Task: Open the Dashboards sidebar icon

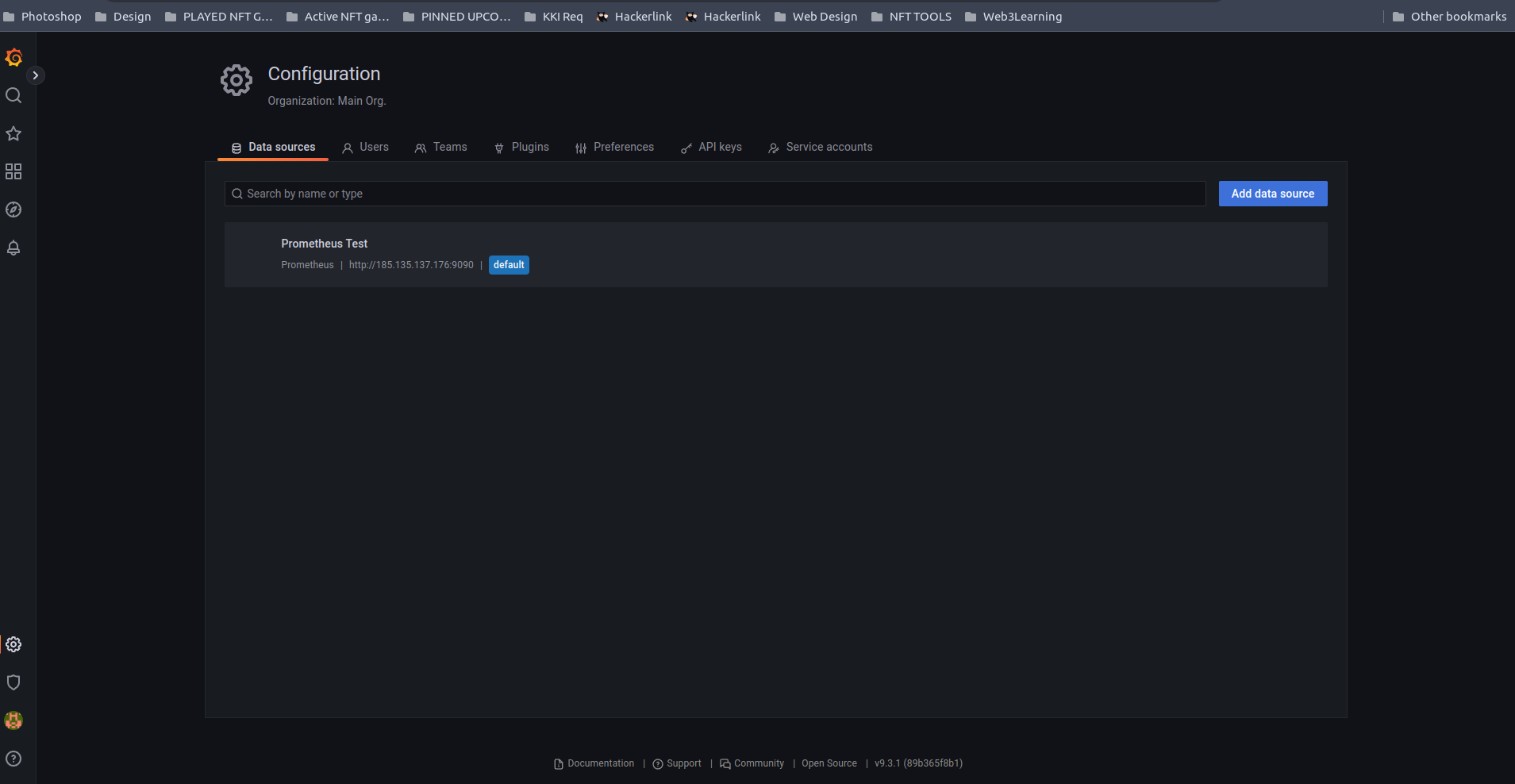Action: (x=13, y=171)
